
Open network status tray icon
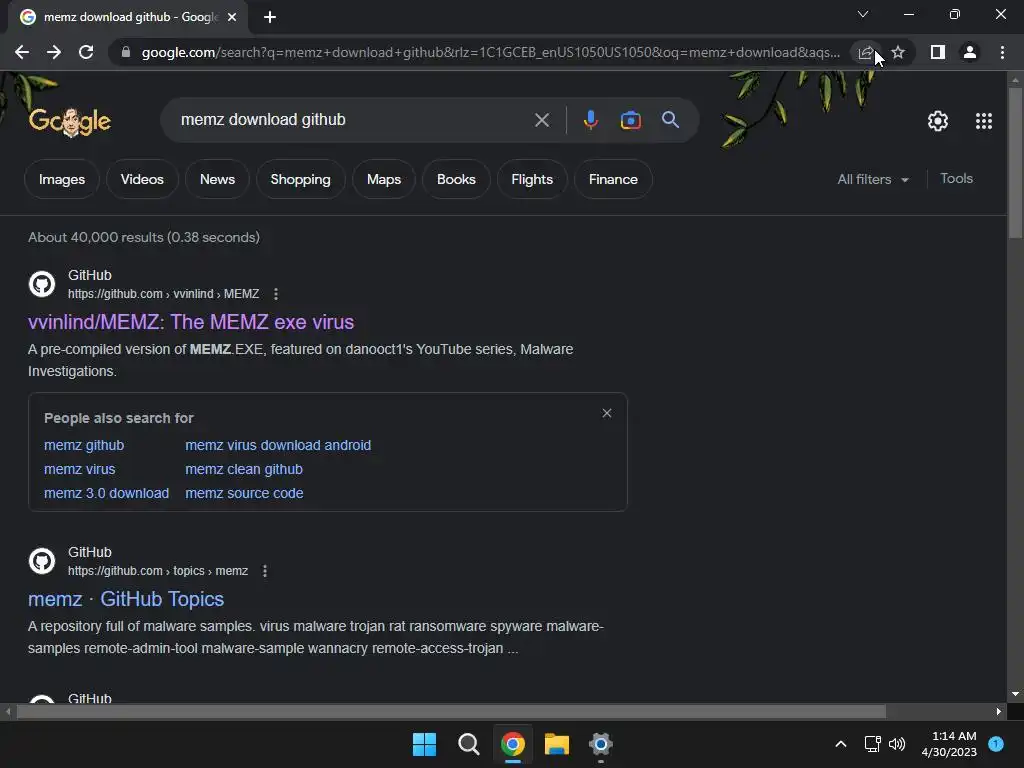(872, 744)
